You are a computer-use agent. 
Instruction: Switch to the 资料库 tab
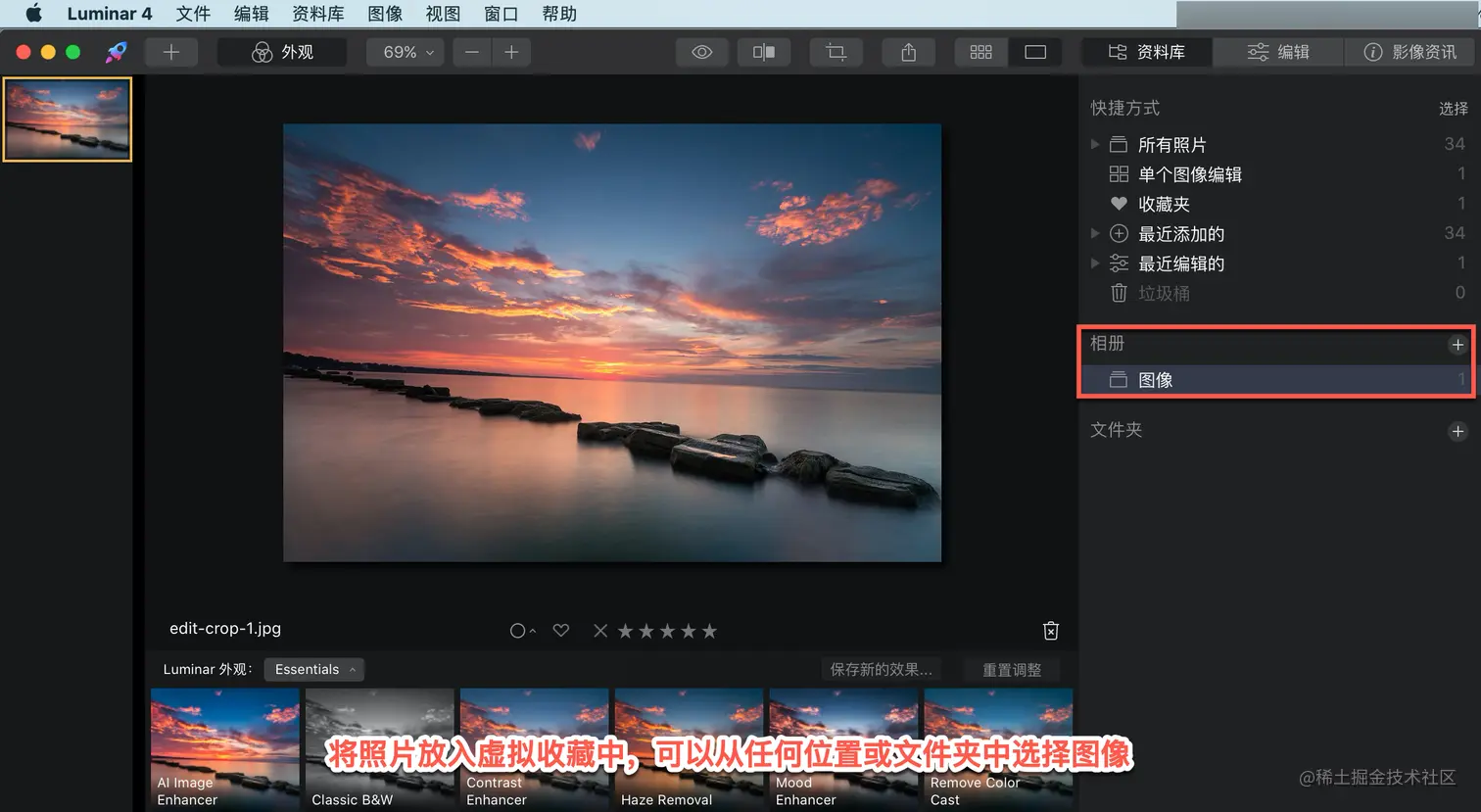(1147, 52)
